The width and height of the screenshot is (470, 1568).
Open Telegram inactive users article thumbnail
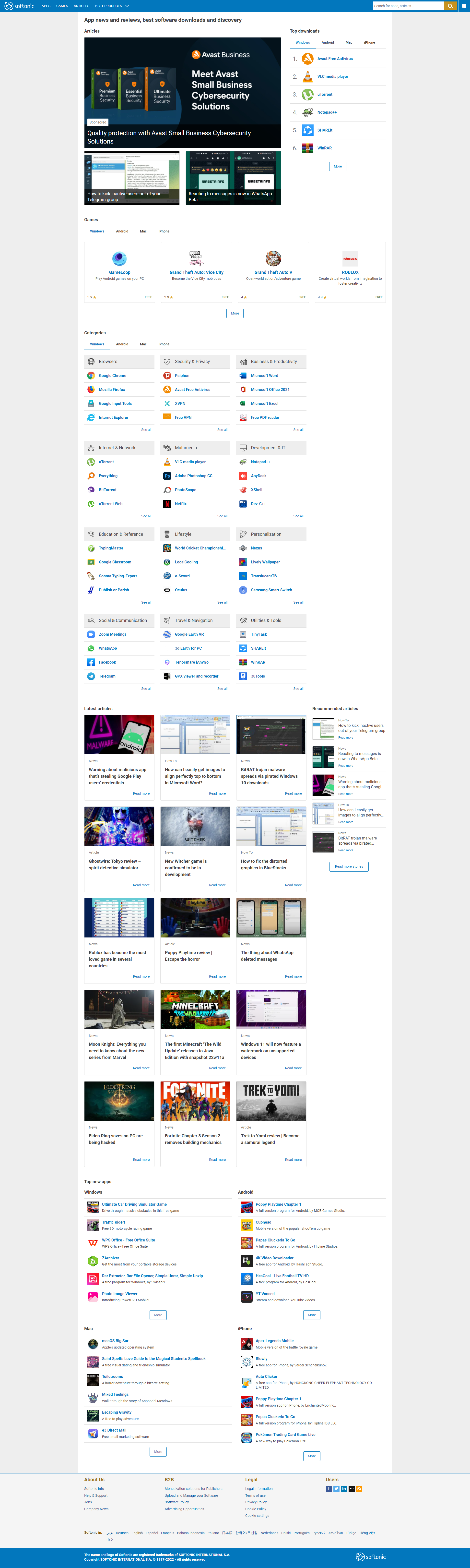[x=132, y=178]
